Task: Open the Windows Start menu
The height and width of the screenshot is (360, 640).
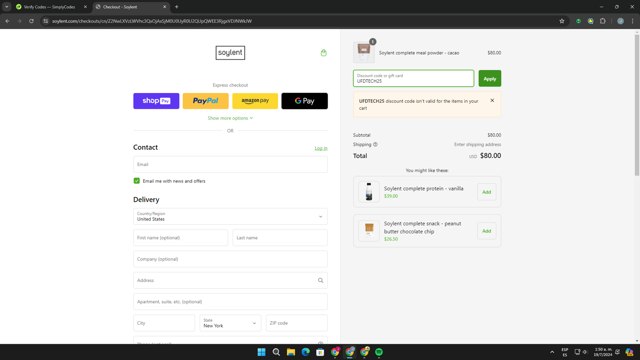Action: [262, 352]
